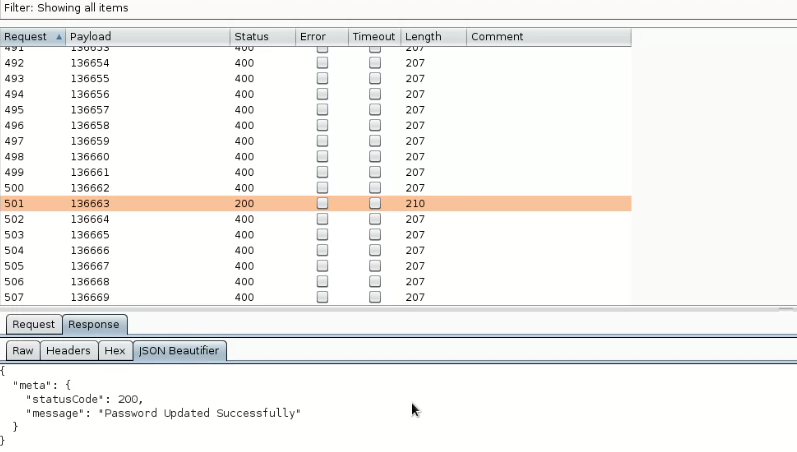
Task: Toggle the Error checkbox for request 507
Action: coord(322,298)
